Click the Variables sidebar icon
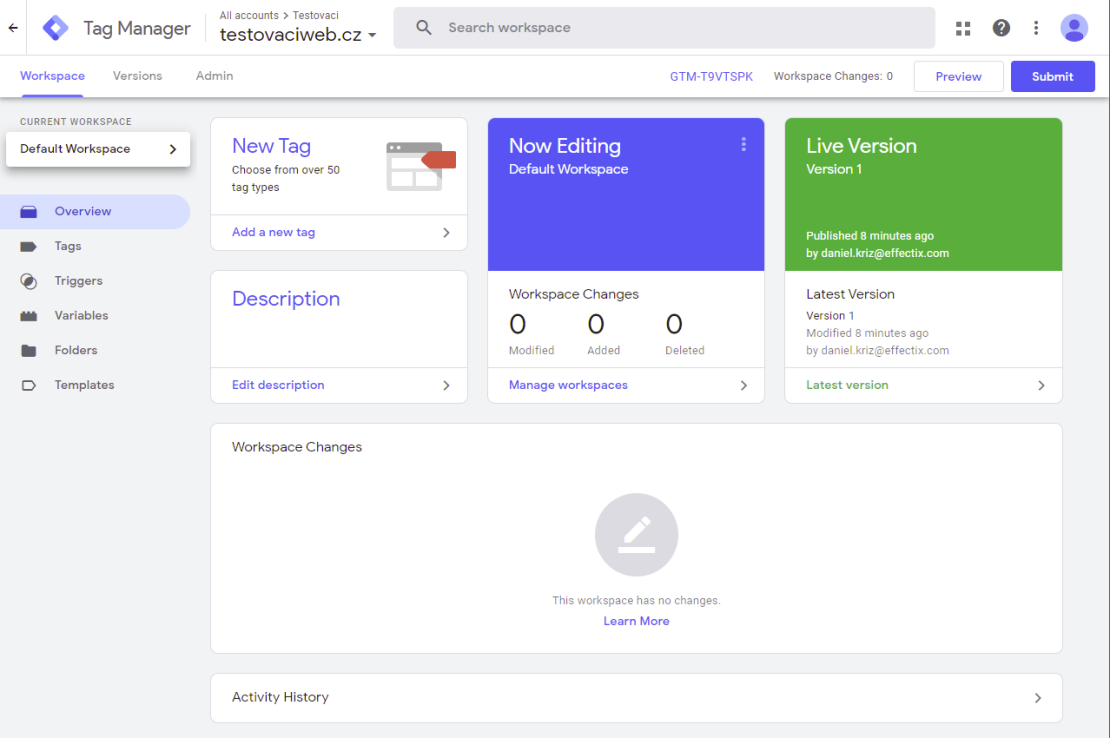 (x=28, y=316)
